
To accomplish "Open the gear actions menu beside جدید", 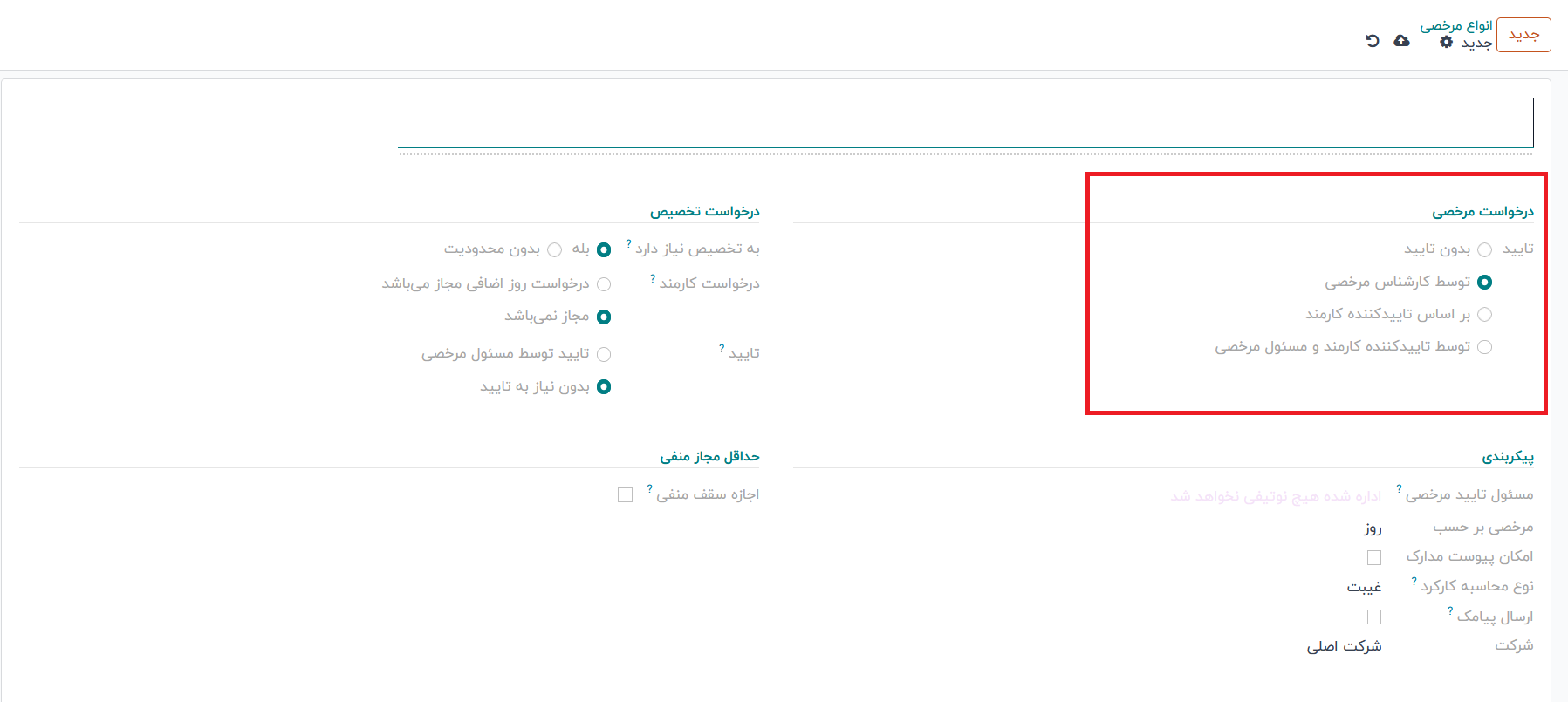I will [x=1446, y=42].
